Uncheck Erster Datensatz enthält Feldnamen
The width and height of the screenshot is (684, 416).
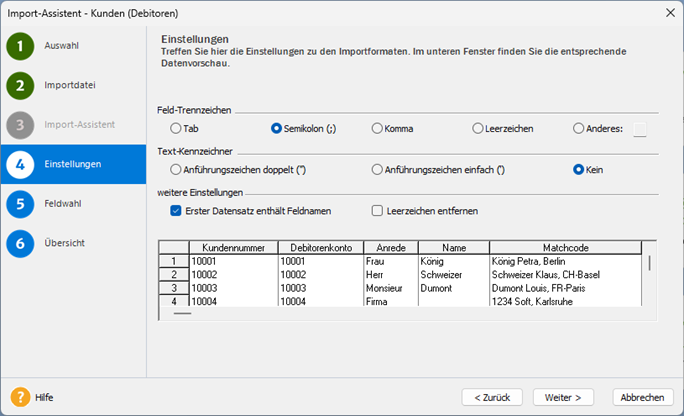176,211
